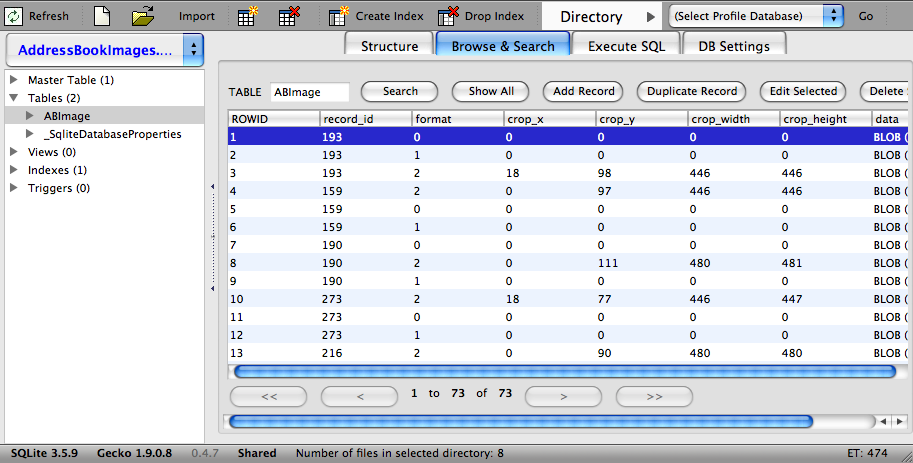
Task: Select row 8 with crop_height 481
Action: point(568,263)
